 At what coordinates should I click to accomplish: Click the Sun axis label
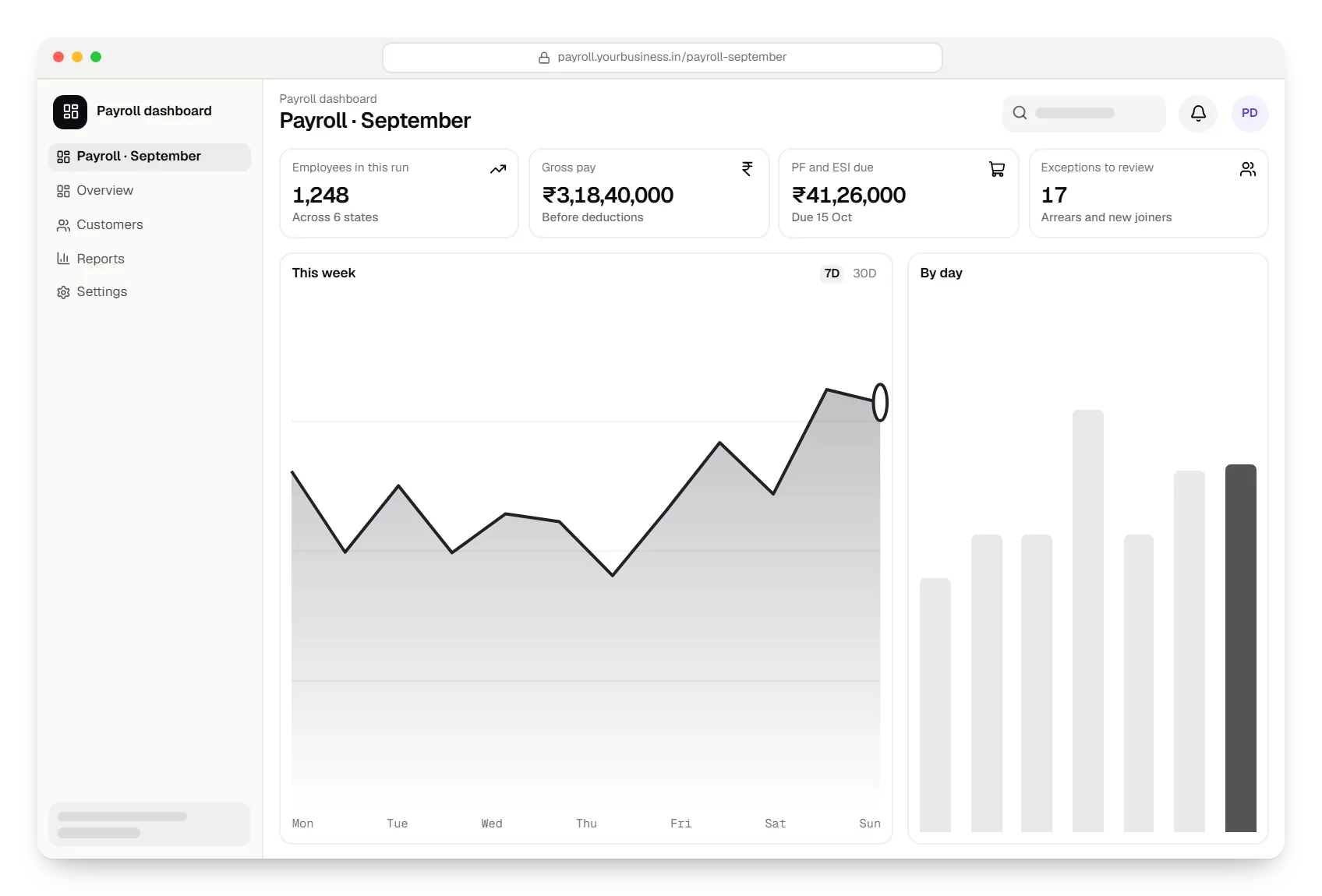[x=870, y=824]
